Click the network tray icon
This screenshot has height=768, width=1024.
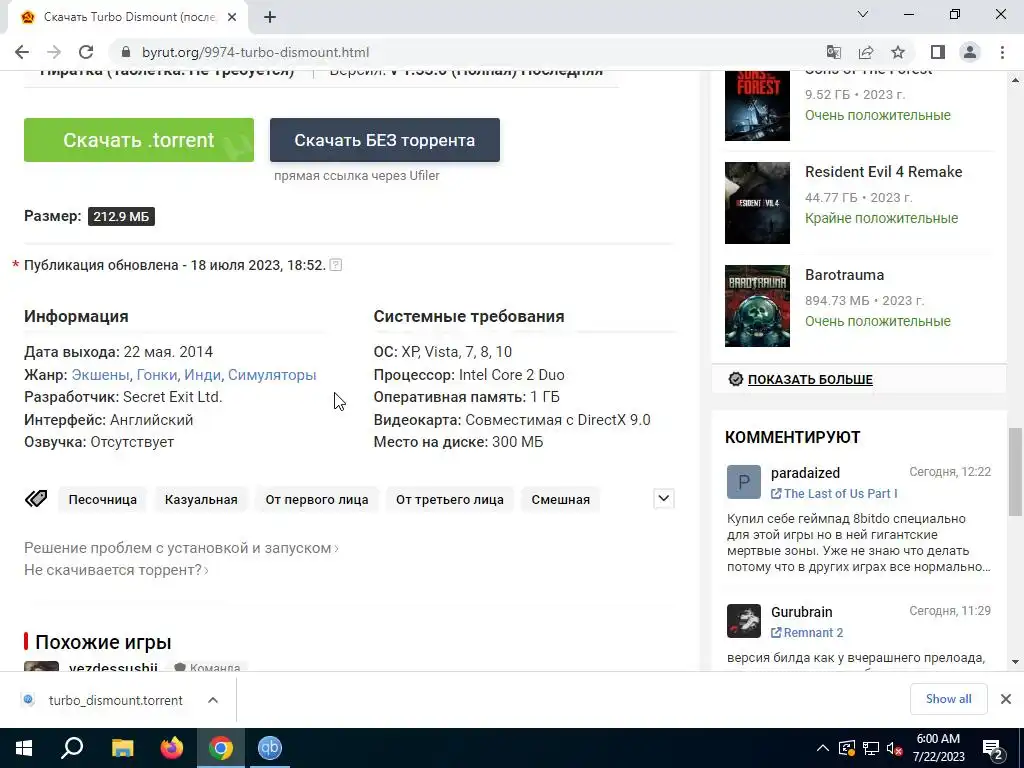click(x=871, y=748)
